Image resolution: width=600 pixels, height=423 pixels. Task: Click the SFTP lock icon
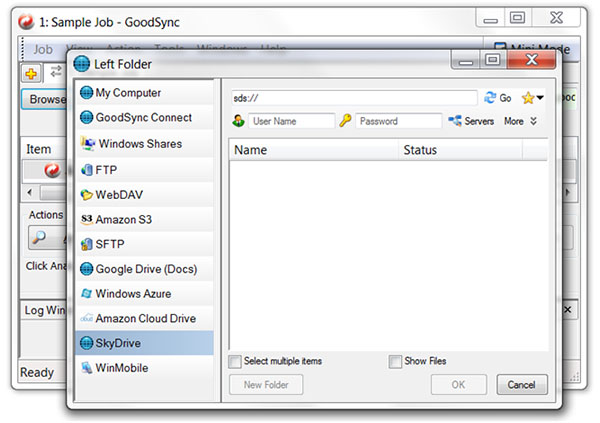87,244
